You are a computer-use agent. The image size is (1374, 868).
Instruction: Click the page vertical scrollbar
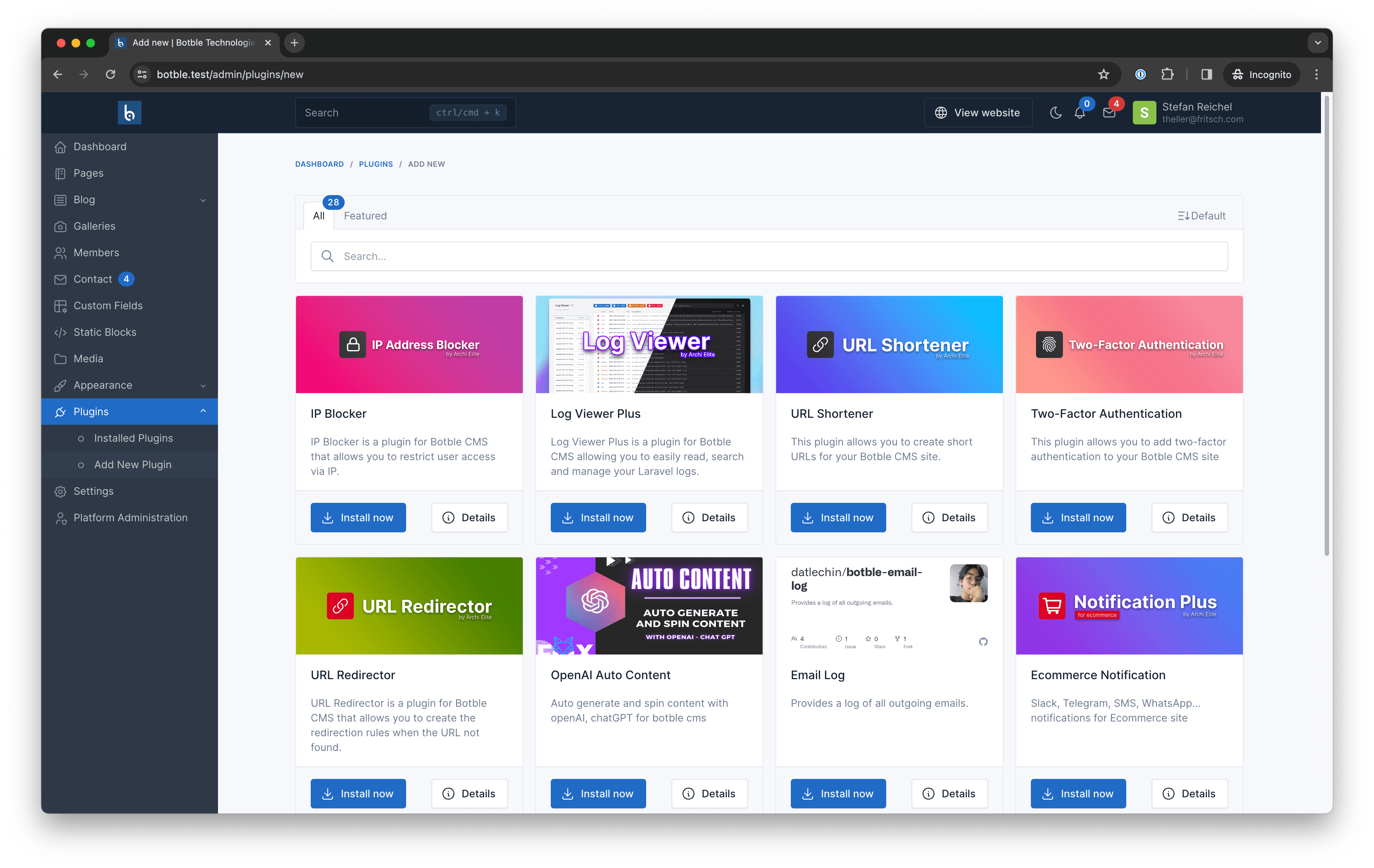(x=1327, y=325)
